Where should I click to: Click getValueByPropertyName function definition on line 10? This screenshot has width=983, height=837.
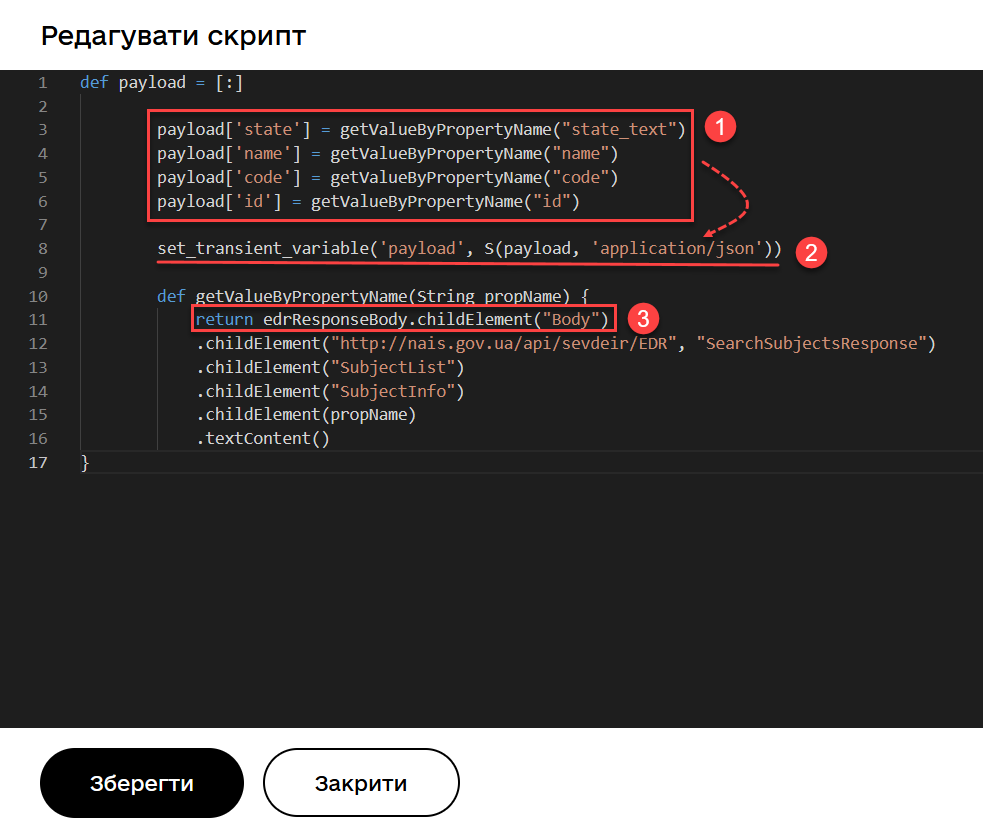click(300, 296)
